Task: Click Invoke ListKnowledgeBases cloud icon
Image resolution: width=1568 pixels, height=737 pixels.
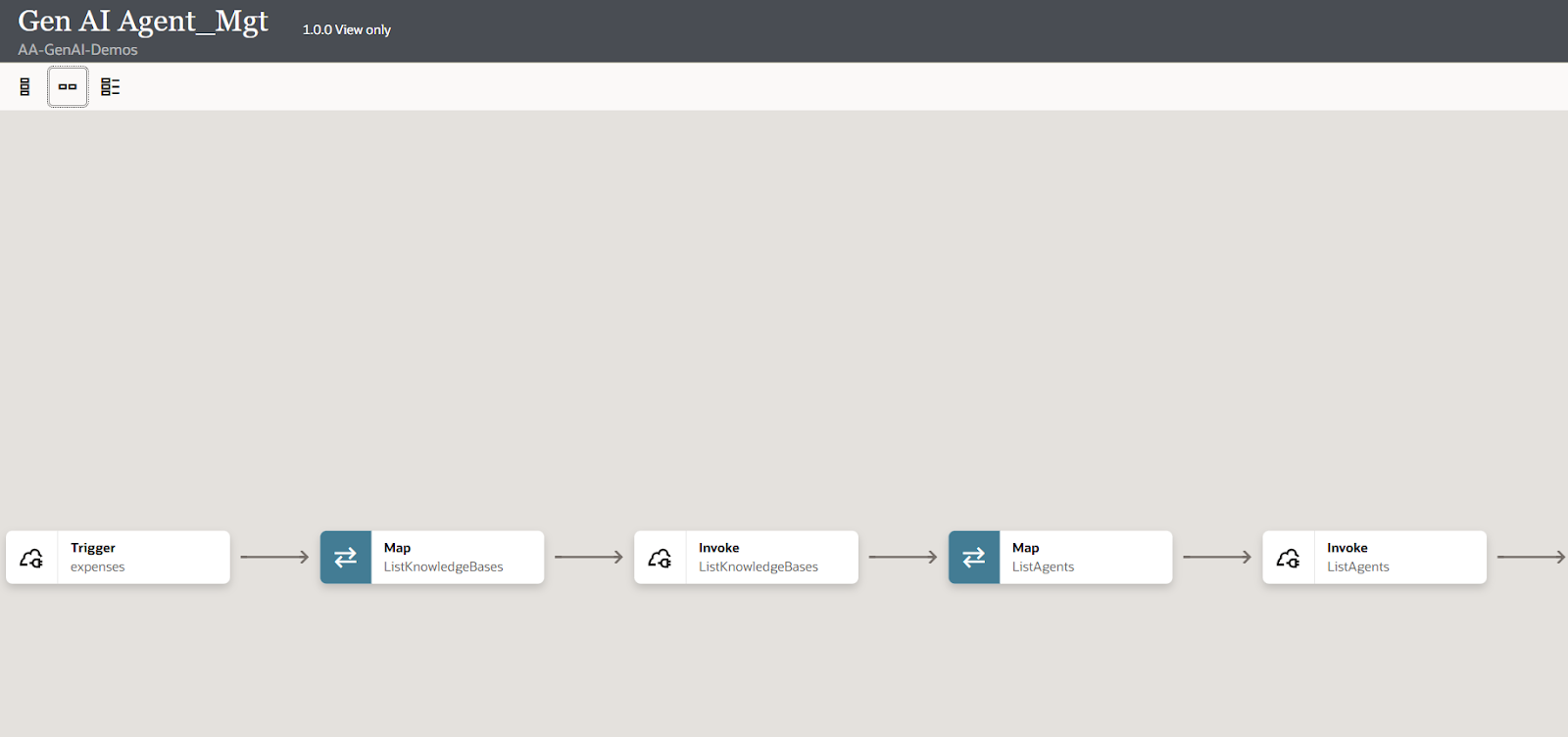Action: [x=661, y=558]
